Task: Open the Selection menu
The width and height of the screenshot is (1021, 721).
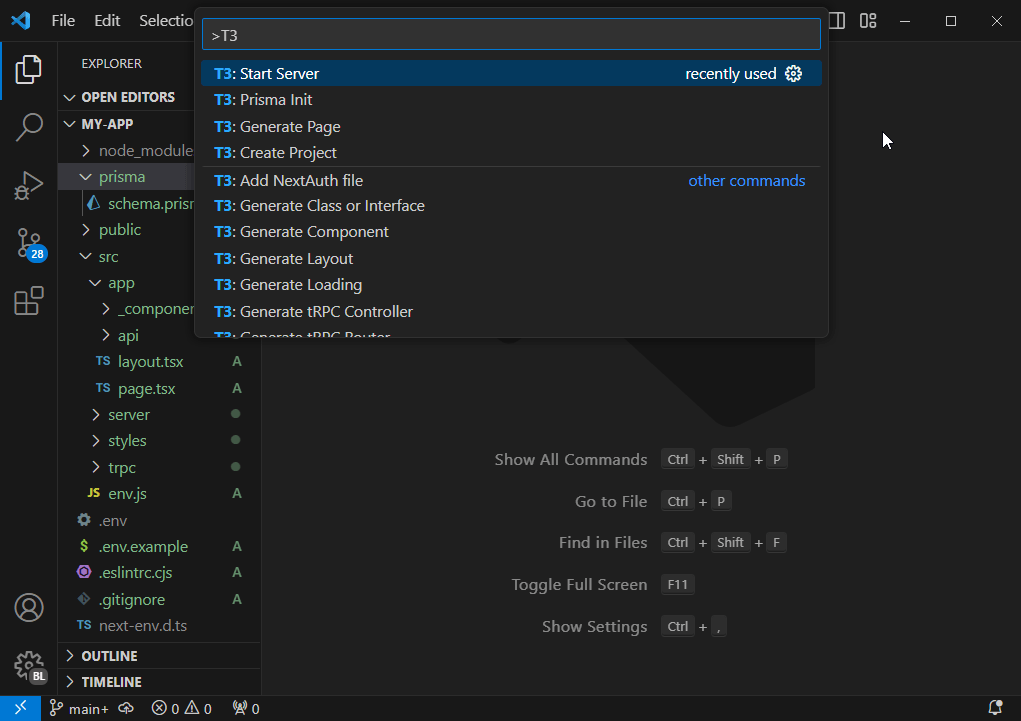Action: [x=165, y=21]
